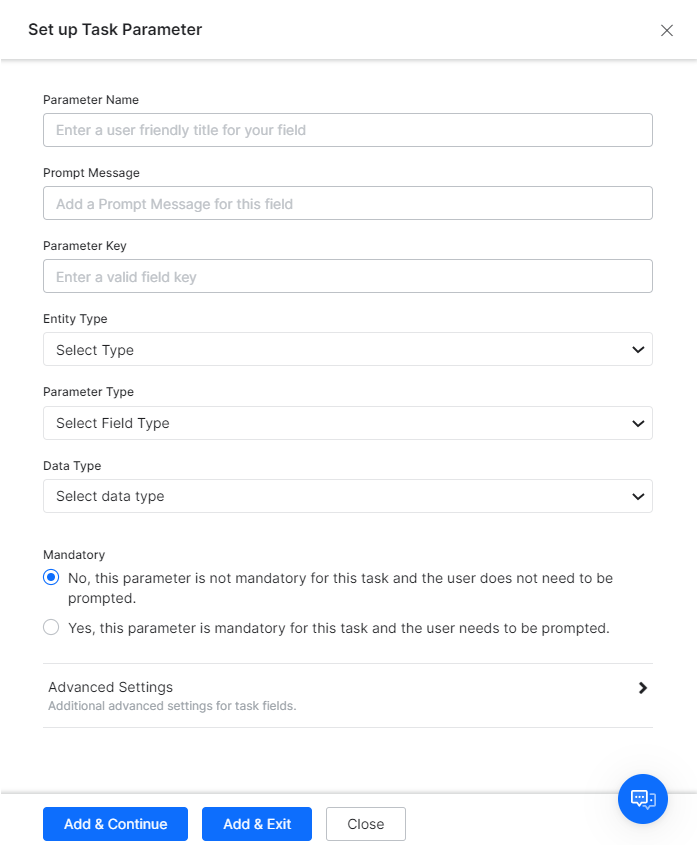Click the 'Additional advanced settings for task fields' text
Viewport: 698px width, 846px height.
(x=172, y=706)
